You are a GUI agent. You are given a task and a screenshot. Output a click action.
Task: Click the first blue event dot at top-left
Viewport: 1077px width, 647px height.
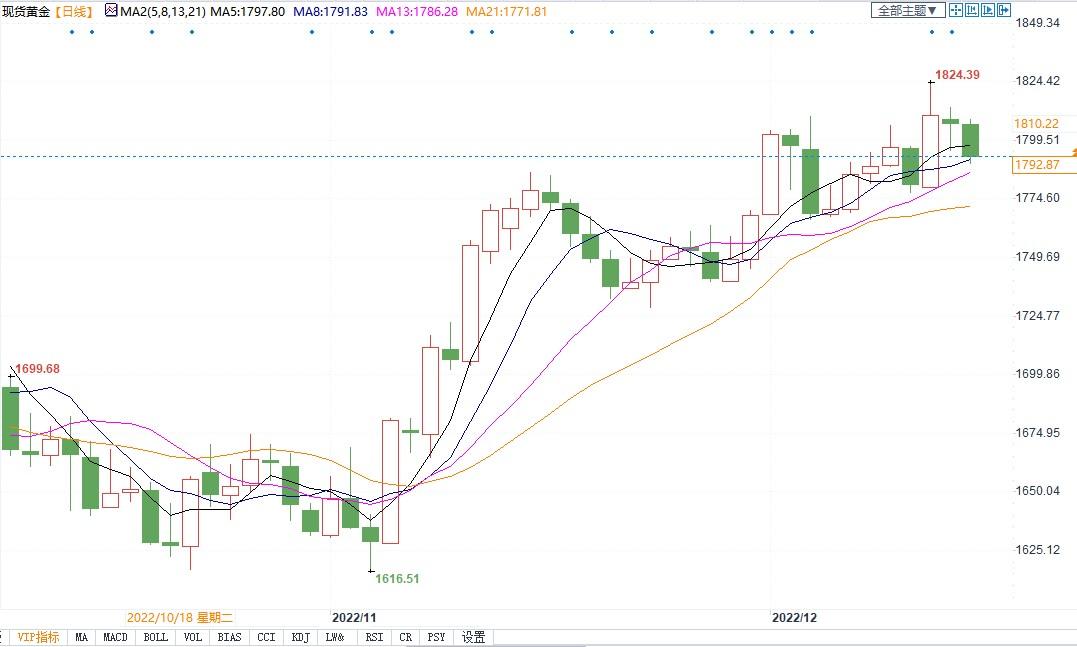point(72,32)
